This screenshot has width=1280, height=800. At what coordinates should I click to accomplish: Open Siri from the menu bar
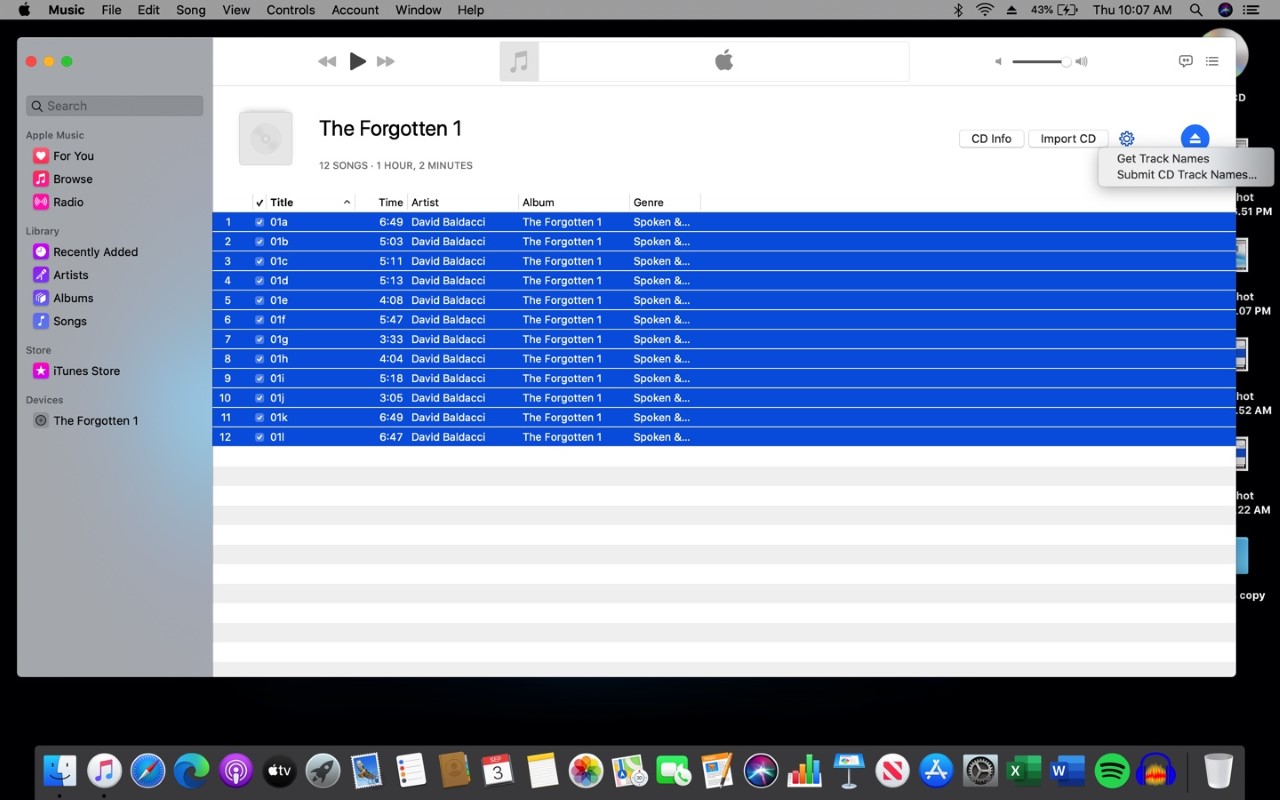pos(1225,10)
